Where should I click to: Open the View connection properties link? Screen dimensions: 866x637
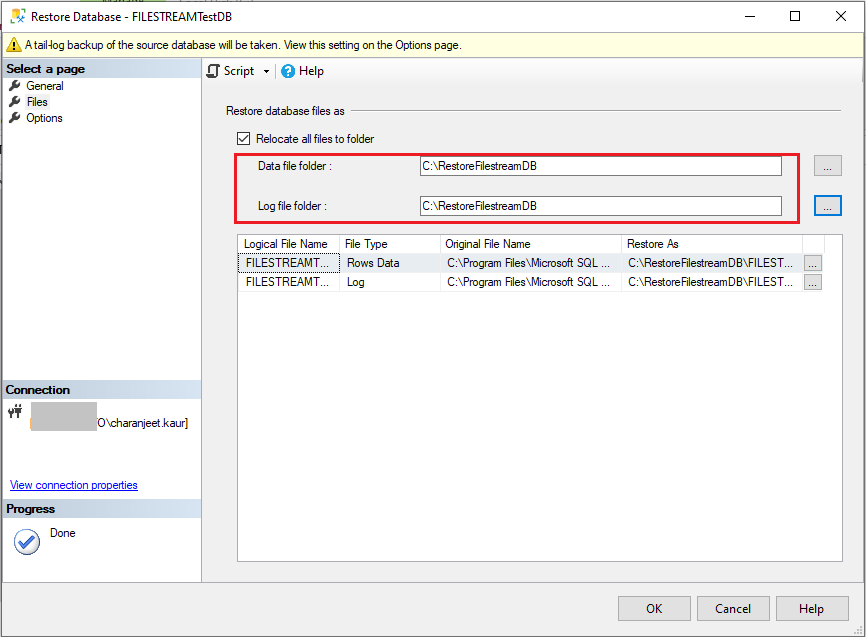coord(72,485)
